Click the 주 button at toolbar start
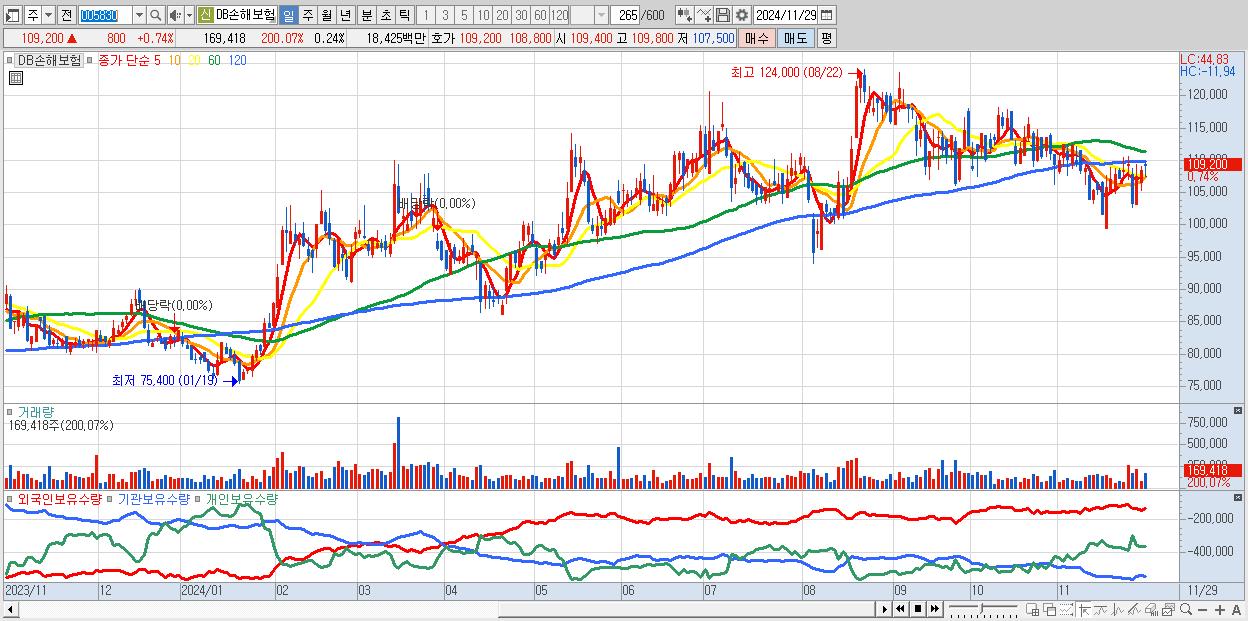This screenshot has width=1248, height=621. click(x=33, y=15)
